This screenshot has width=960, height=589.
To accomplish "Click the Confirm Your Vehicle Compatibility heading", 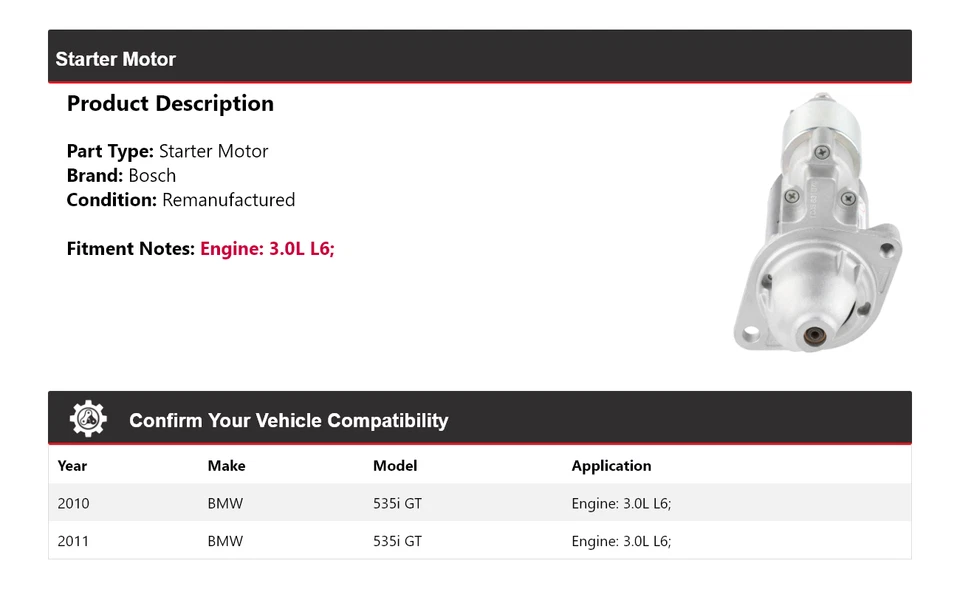I will pos(288,420).
